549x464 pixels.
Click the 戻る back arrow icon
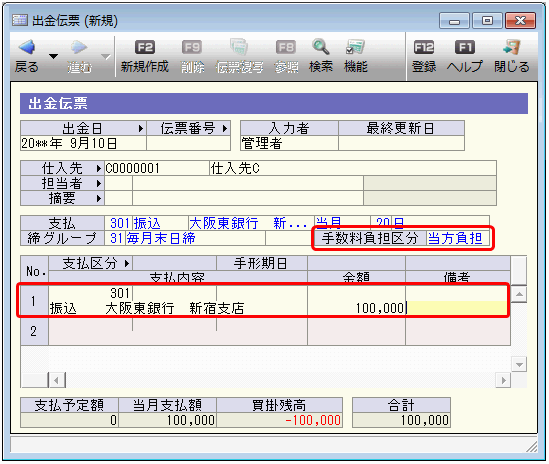pyautogui.click(x=27, y=47)
